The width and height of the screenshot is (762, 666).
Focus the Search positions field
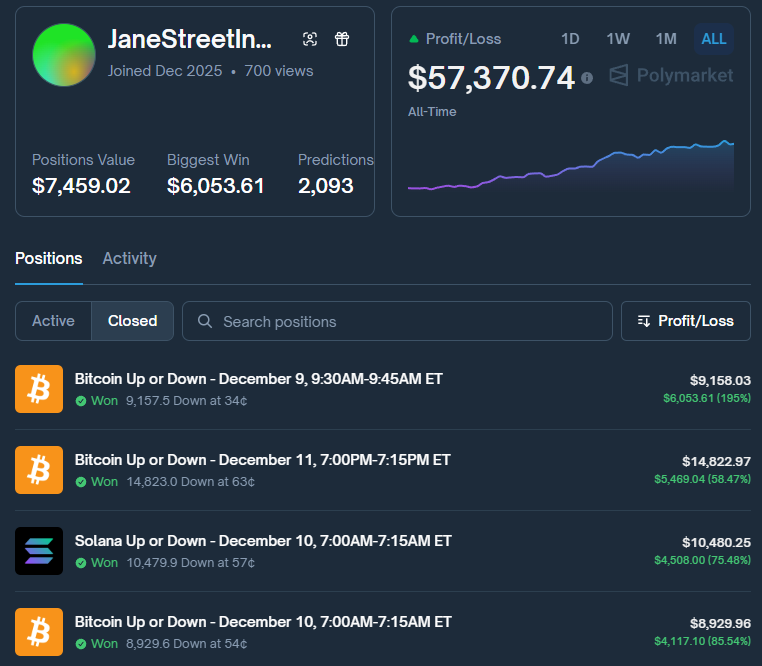click(x=397, y=321)
